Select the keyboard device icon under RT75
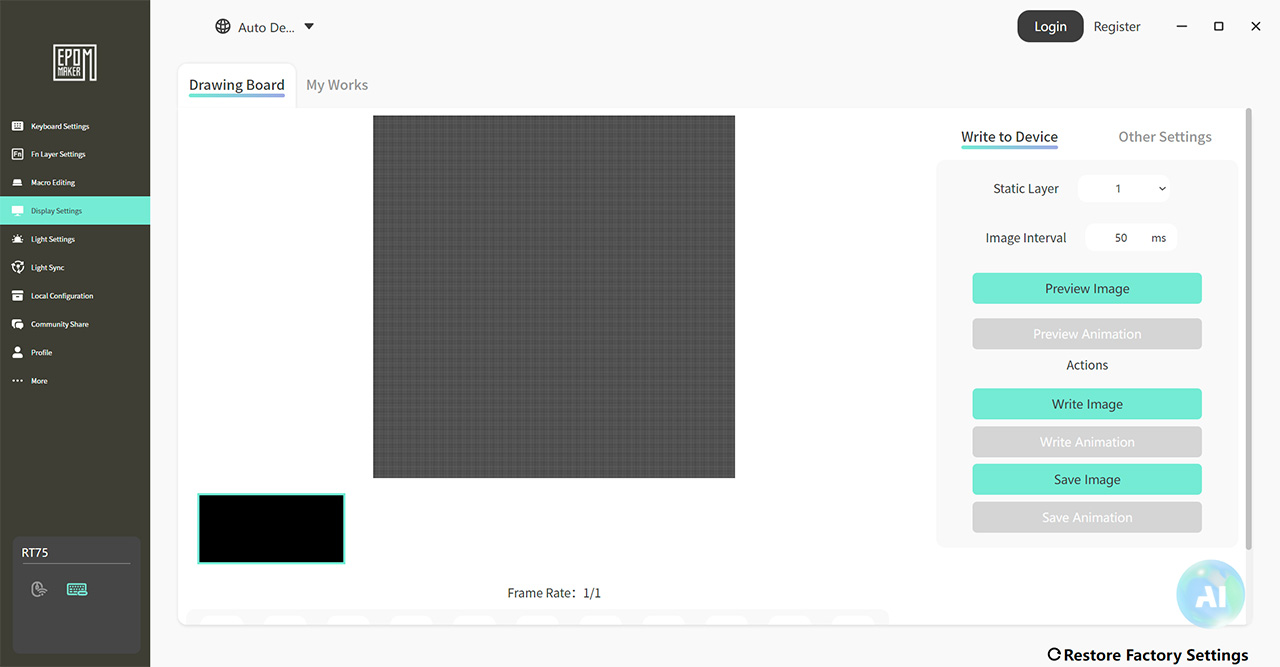The height and width of the screenshot is (667, 1280). [77, 589]
